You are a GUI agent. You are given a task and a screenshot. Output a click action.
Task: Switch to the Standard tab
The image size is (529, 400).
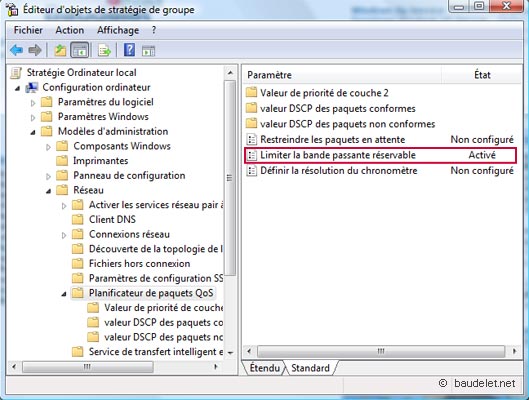click(x=310, y=368)
